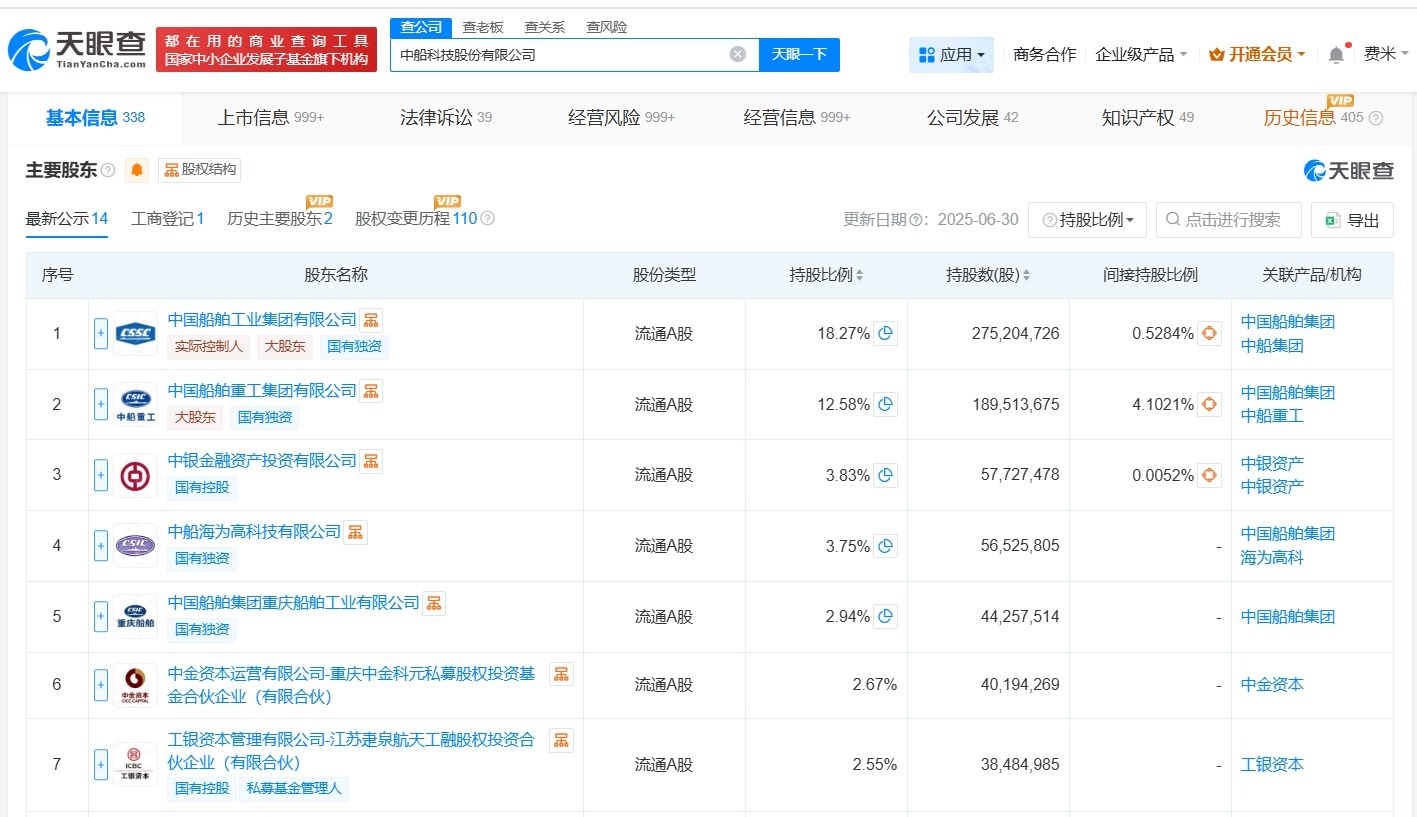Click the 天眼一下 search button

click(x=799, y=54)
